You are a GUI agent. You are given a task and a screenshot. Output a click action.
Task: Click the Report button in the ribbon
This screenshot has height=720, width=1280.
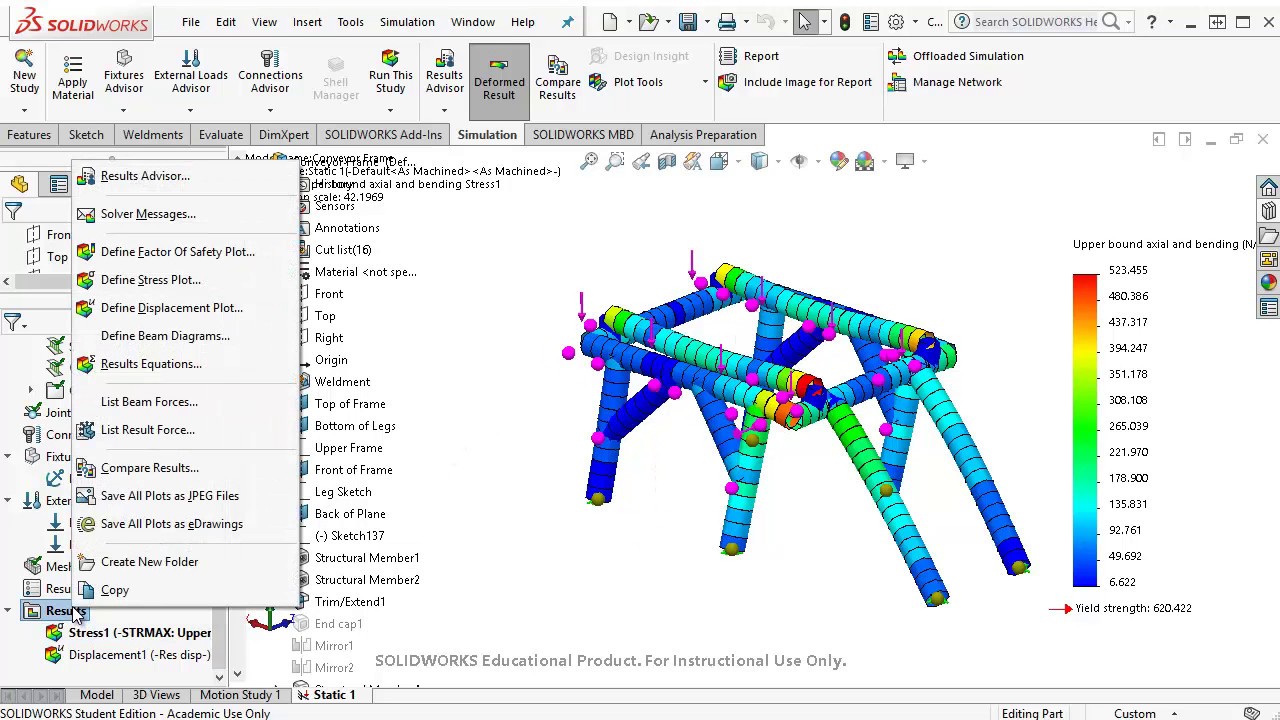(x=748, y=56)
